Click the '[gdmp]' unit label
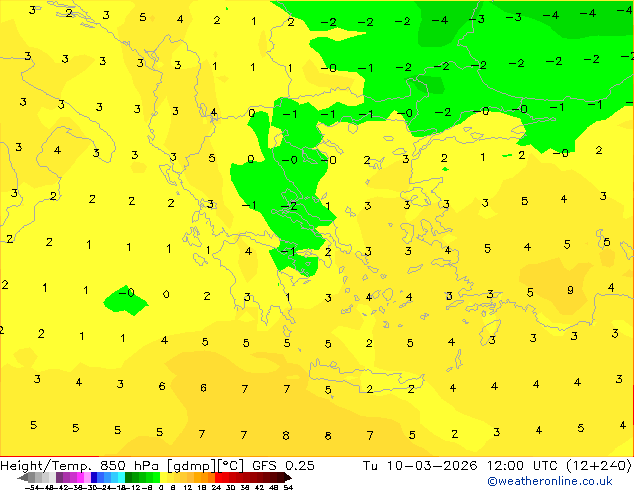634x490 pixels. [192, 466]
